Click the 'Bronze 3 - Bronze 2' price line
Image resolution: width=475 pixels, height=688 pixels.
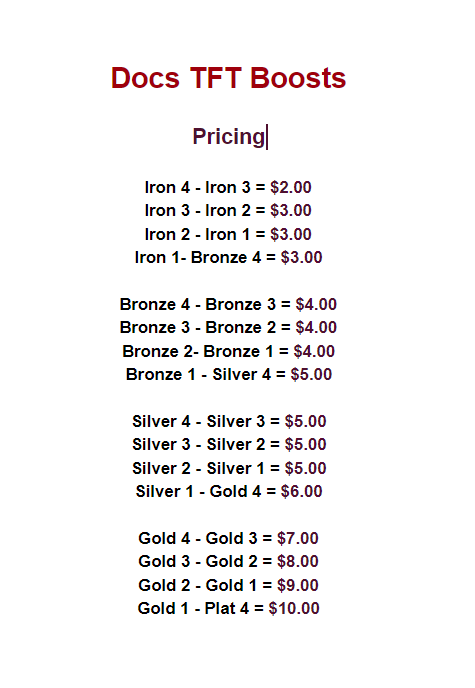228,328
